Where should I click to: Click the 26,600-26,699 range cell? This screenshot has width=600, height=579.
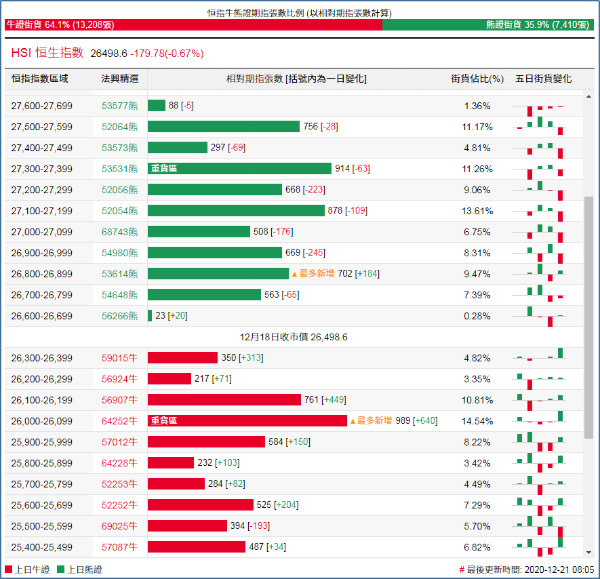pos(42,316)
